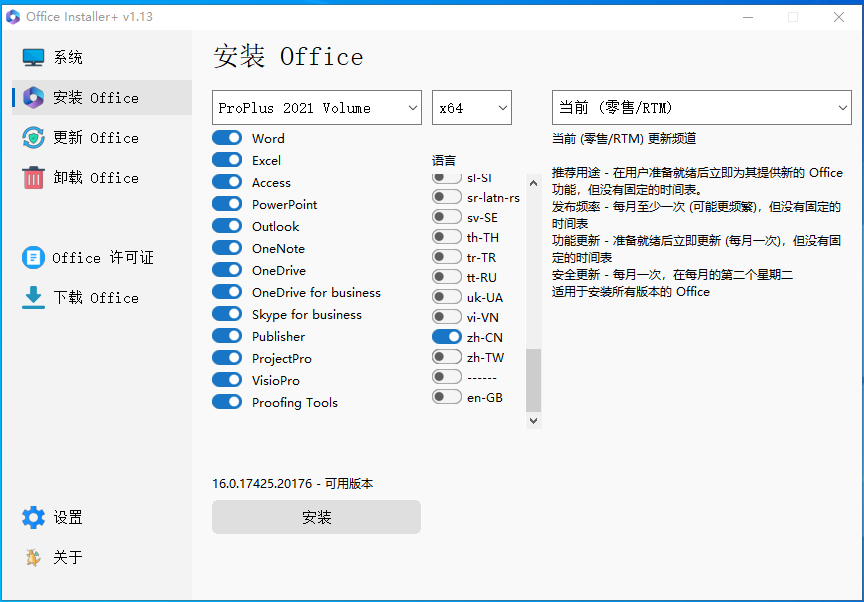Minimize the Office Installer+ window

[748, 17]
